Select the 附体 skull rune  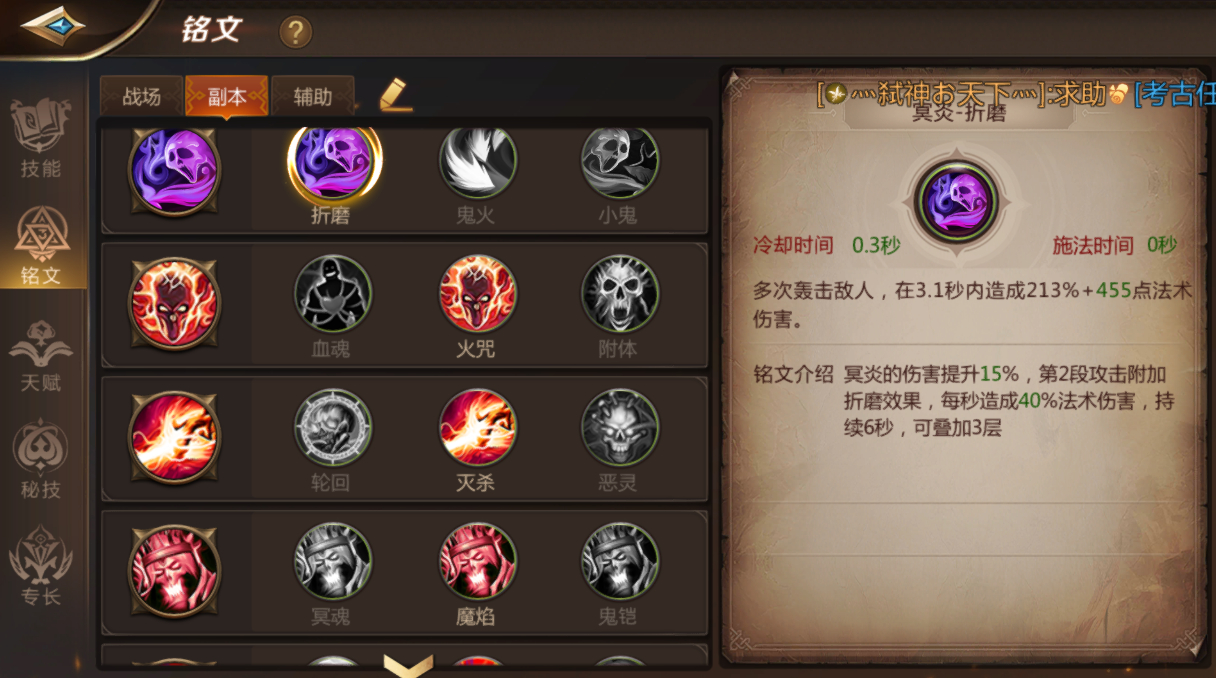pos(620,293)
